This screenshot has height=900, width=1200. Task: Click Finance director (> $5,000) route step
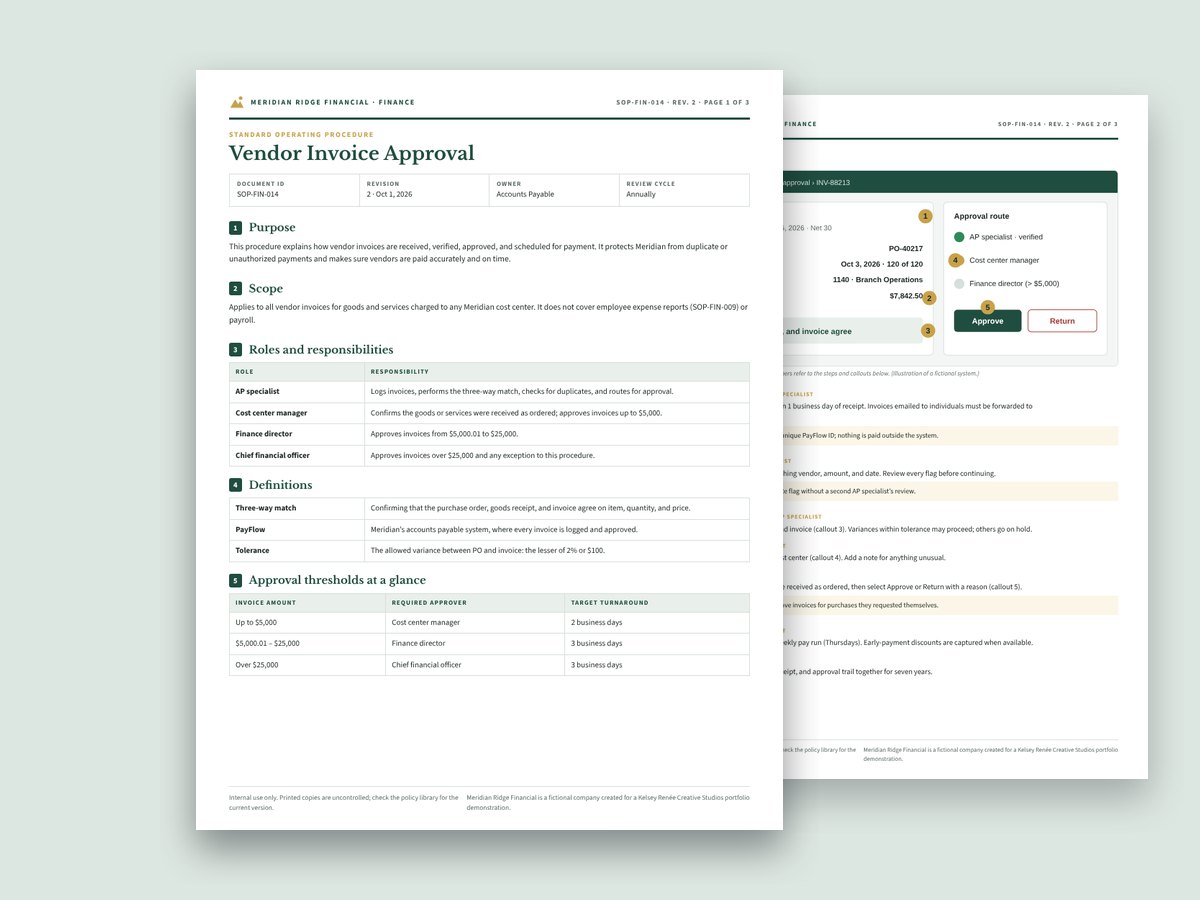tap(1014, 284)
